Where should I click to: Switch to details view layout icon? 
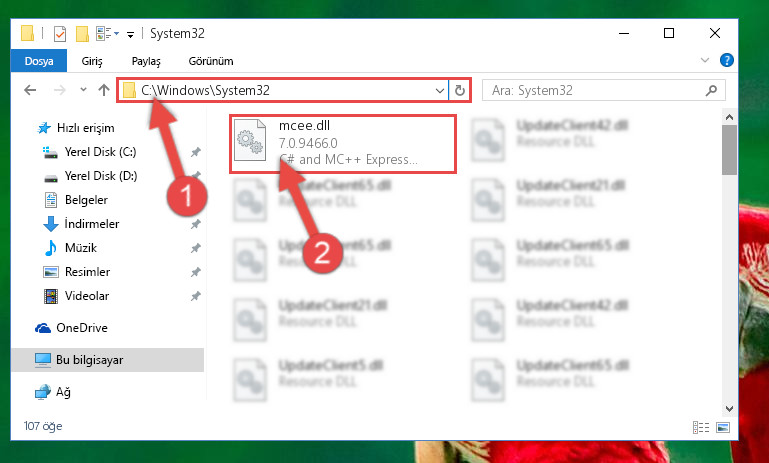tap(701, 427)
